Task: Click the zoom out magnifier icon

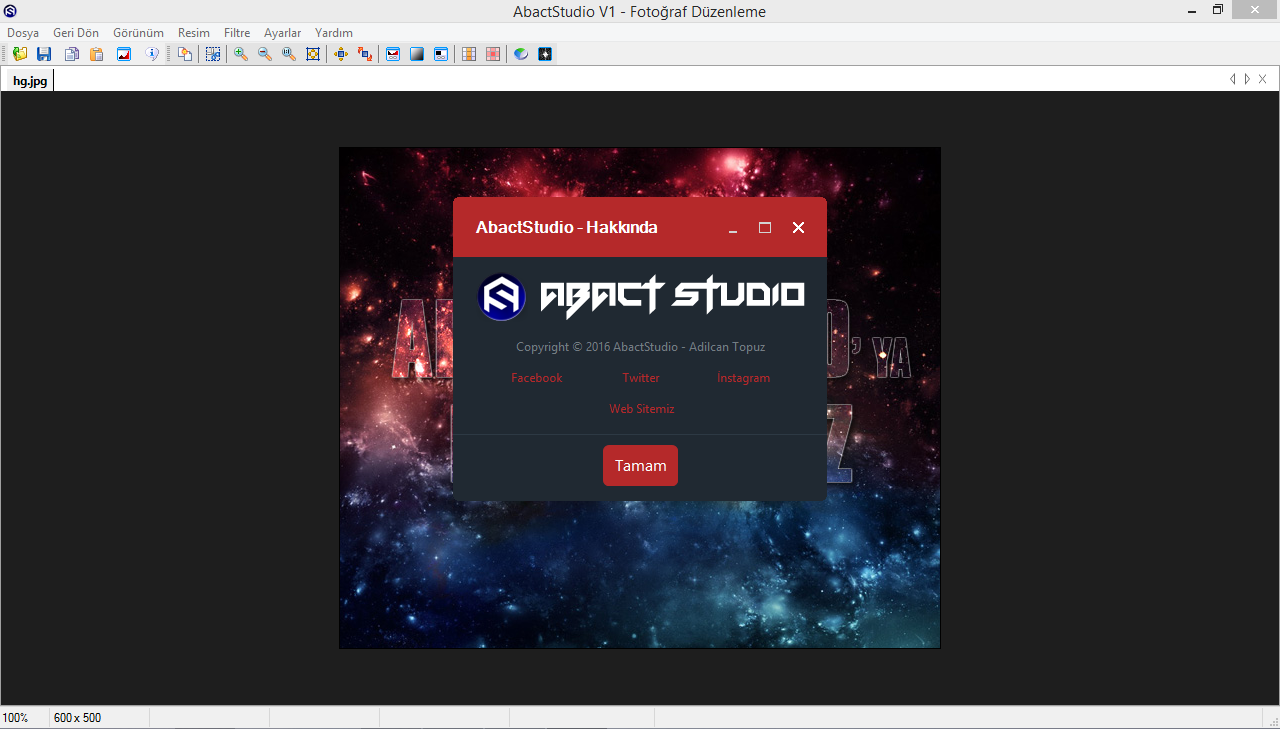Action: click(265, 54)
